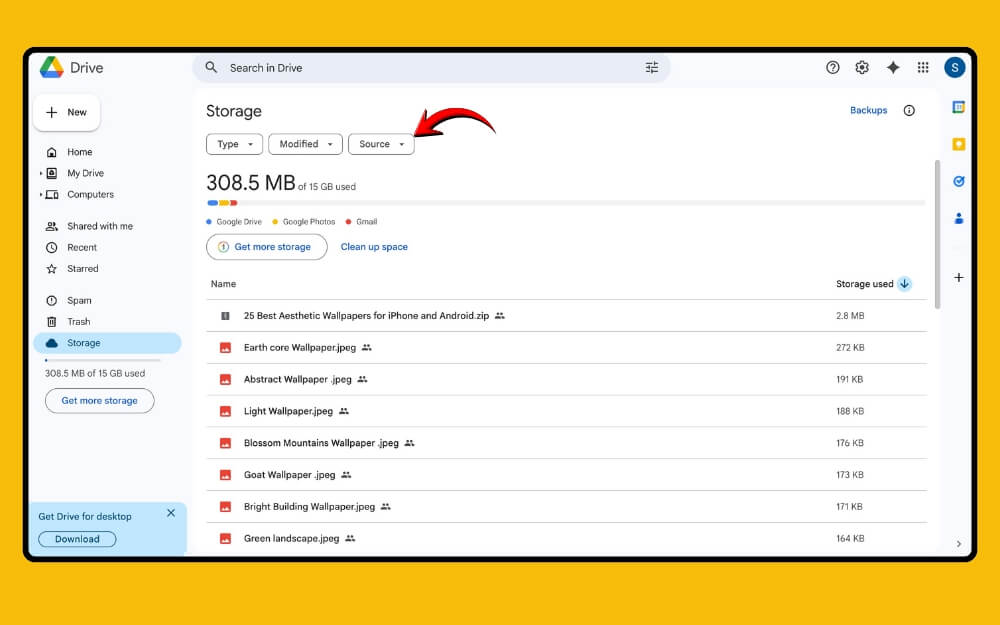Open the Google Calendar side panel

(958, 106)
